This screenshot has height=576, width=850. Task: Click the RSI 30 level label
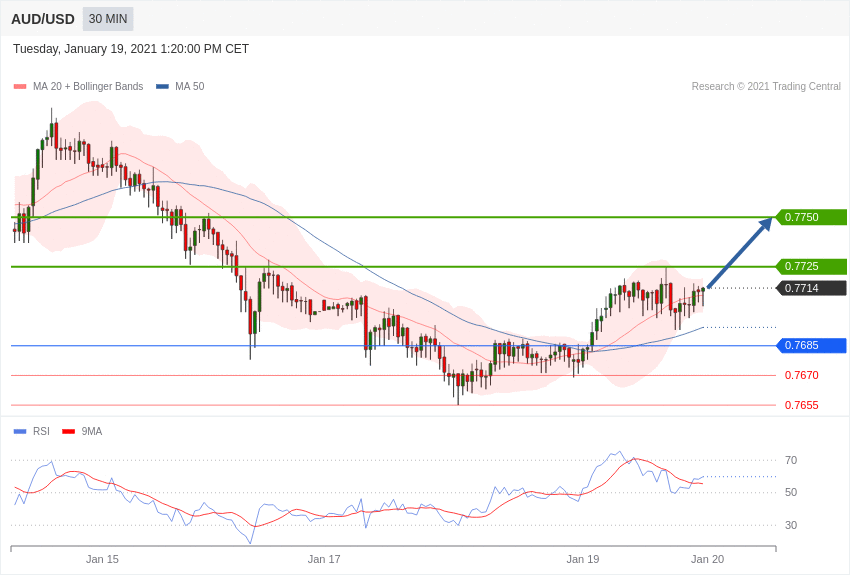tap(791, 525)
